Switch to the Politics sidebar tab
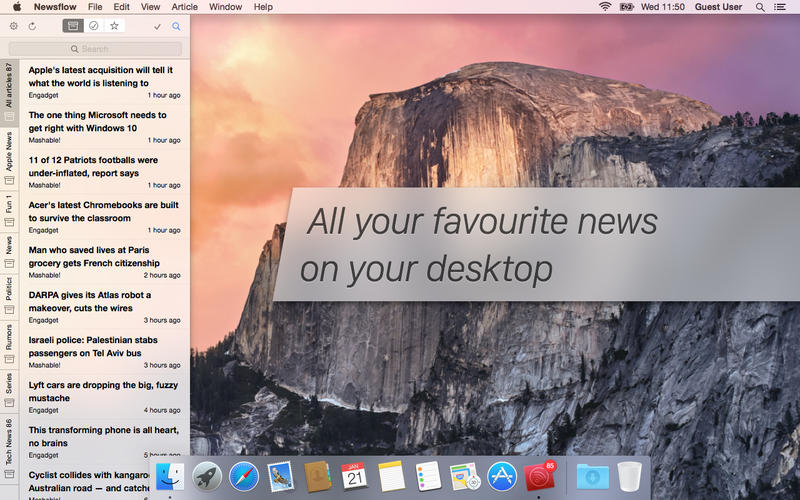This screenshot has width=800, height=500. pyautogui.click(x=9, y=295)
